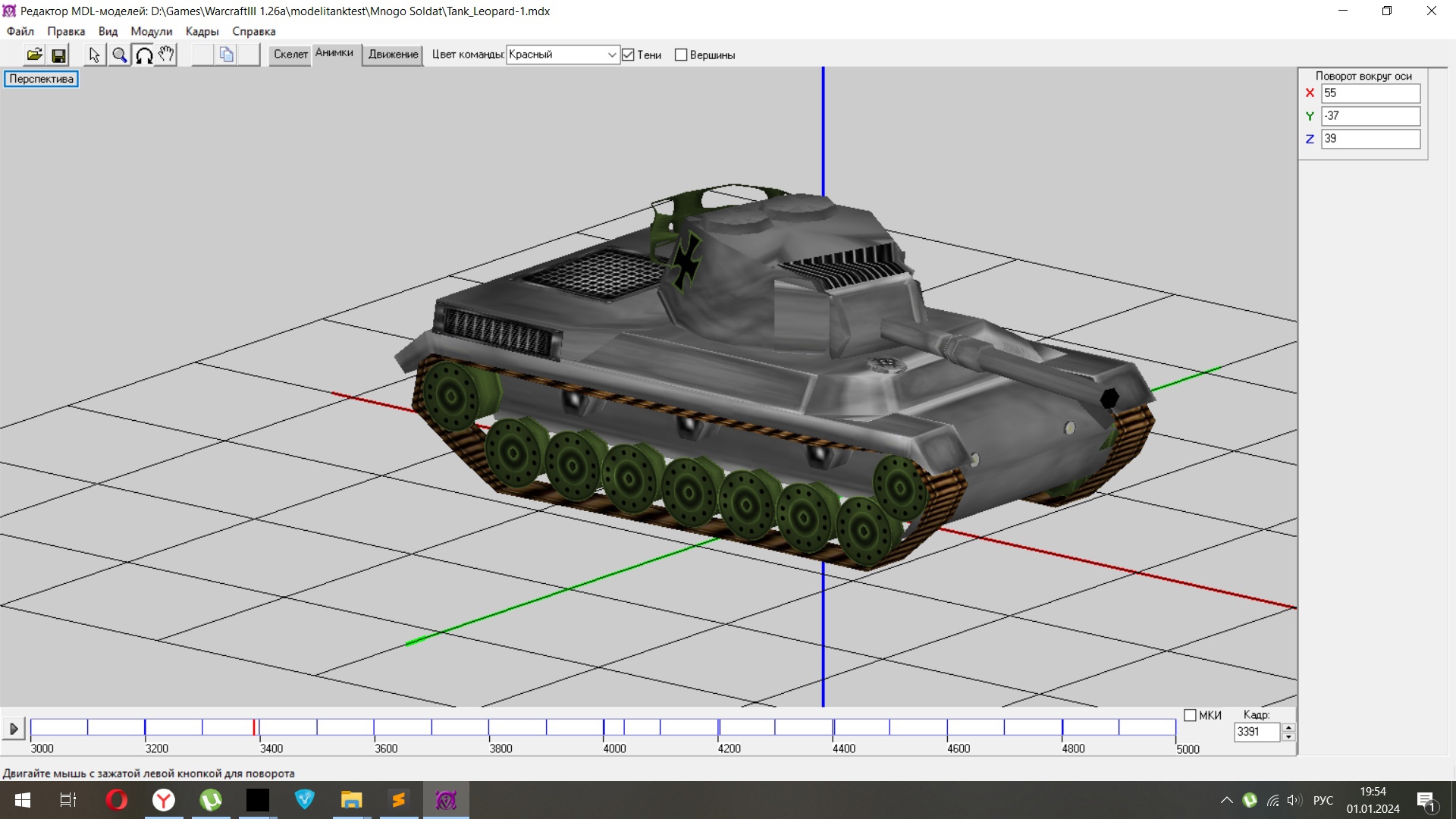Click the copy documents toolbar icon
This screenshot has height=819, width=1456.
point(226,55)
